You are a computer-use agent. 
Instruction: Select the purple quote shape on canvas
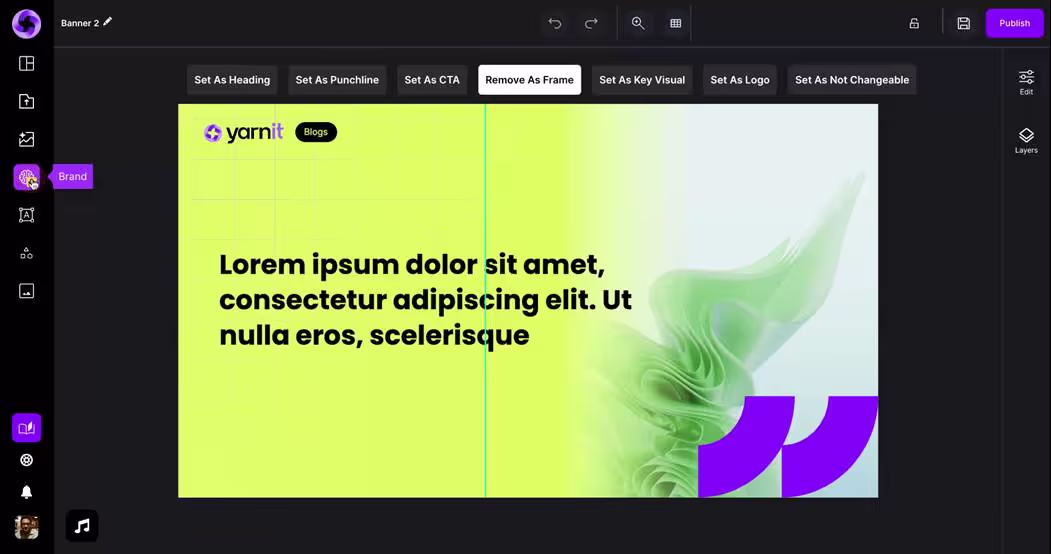tap(788, 446)
